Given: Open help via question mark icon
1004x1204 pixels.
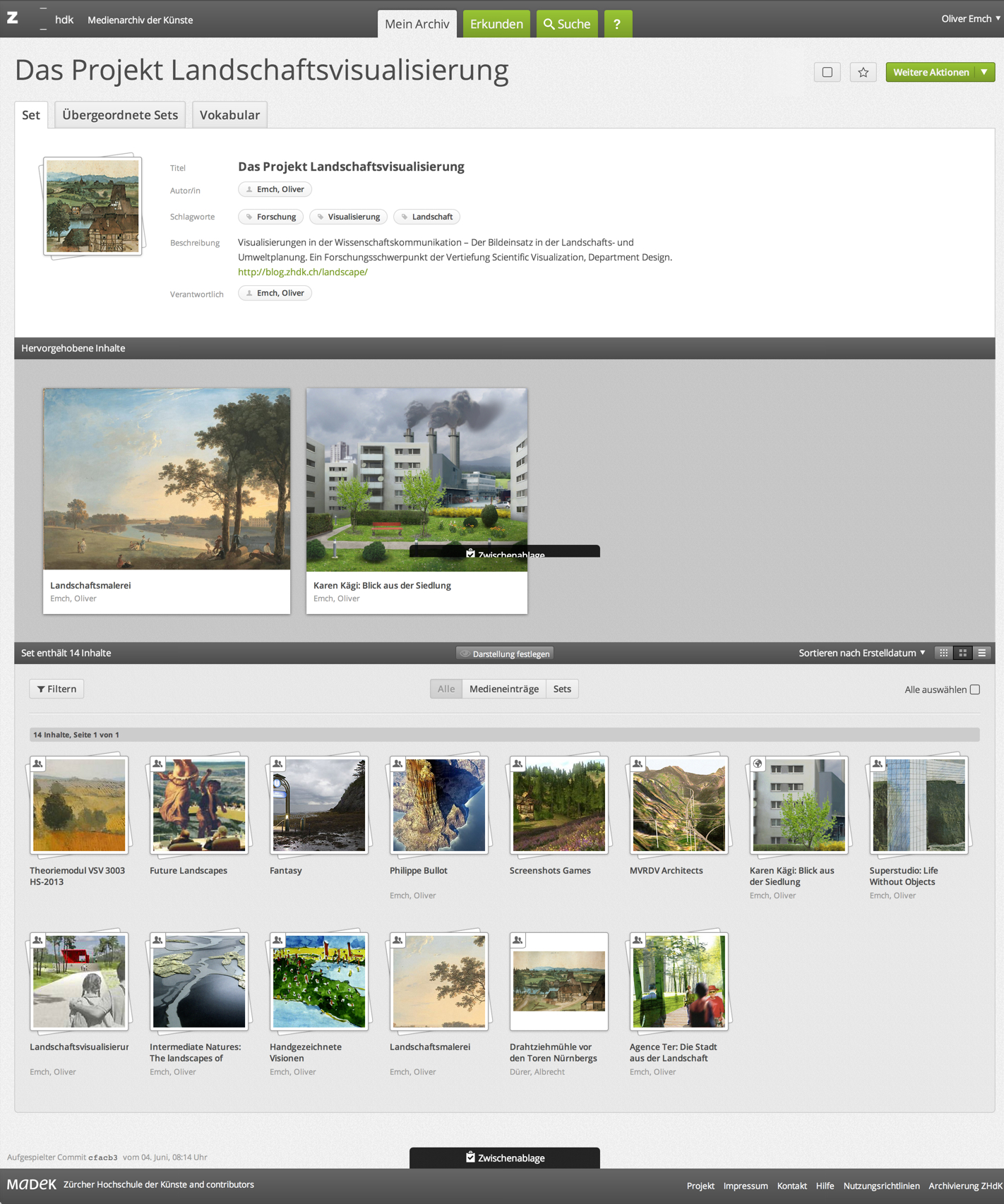Looking at the screenshot, I should coord(617,24).
